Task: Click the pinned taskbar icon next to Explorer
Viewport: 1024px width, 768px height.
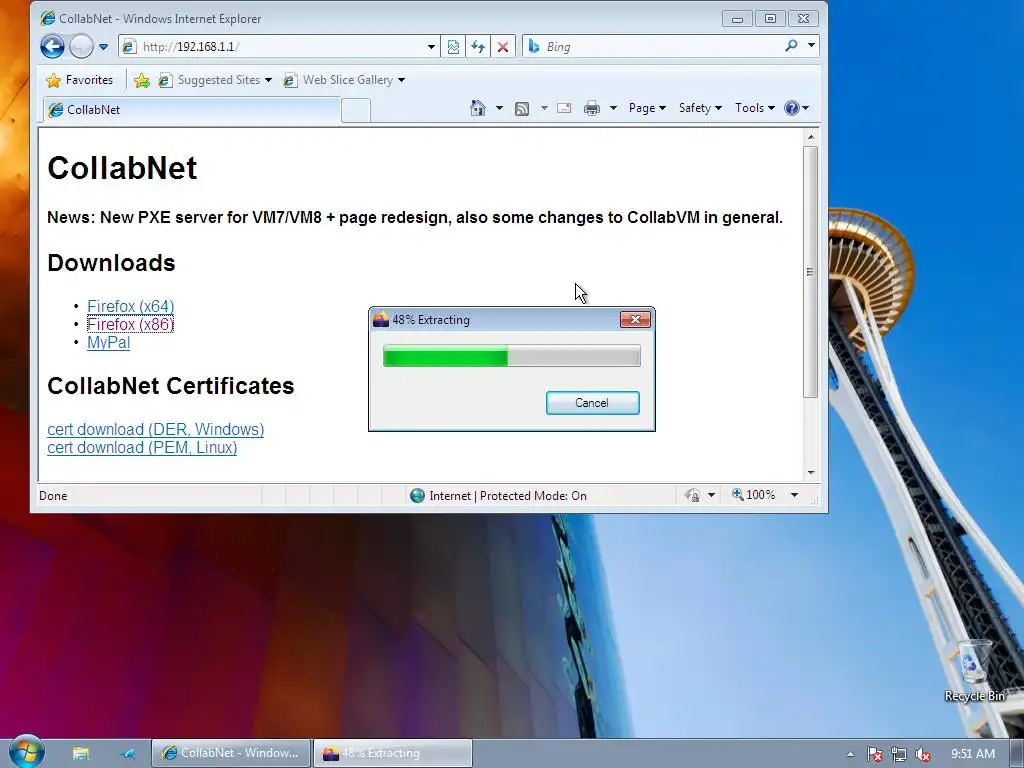Action: [x=128, y=754]
